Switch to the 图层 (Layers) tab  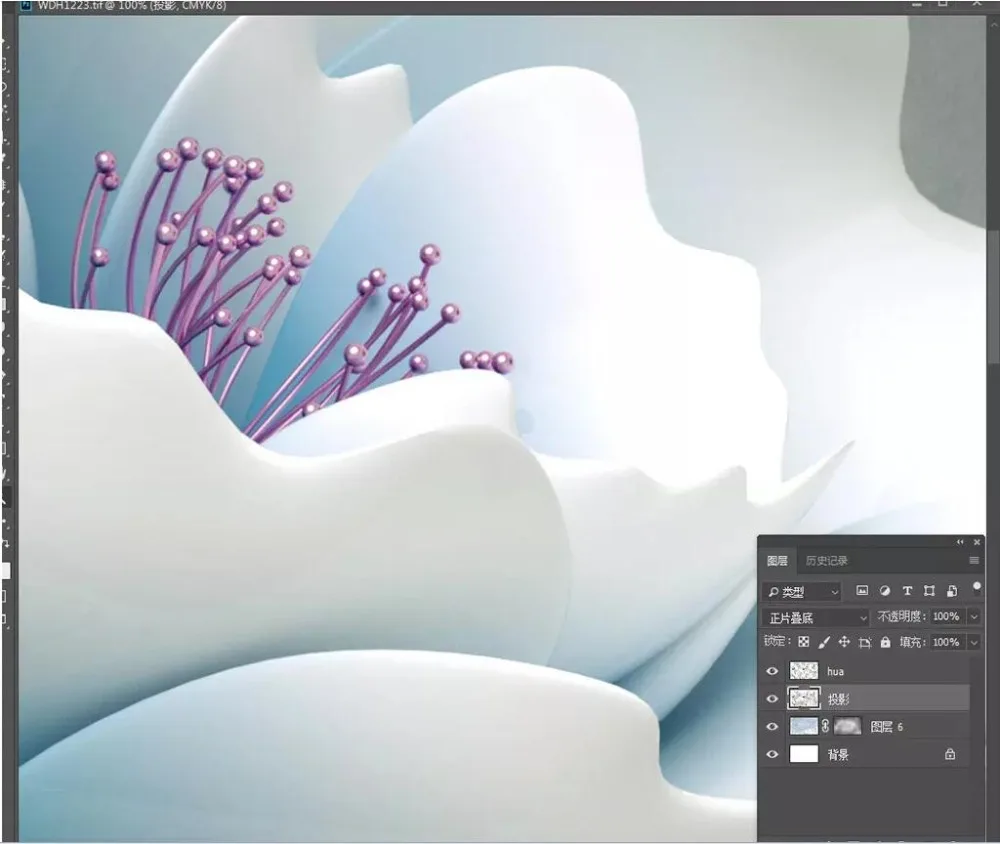click(777, 561)
